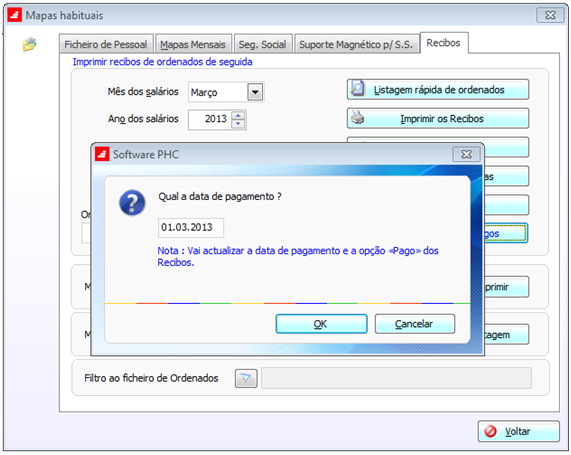The width and height of the screenshot is (571, 455).
Task: Click the red stop icon on Voltar
Action: click(x=490, y=431)
